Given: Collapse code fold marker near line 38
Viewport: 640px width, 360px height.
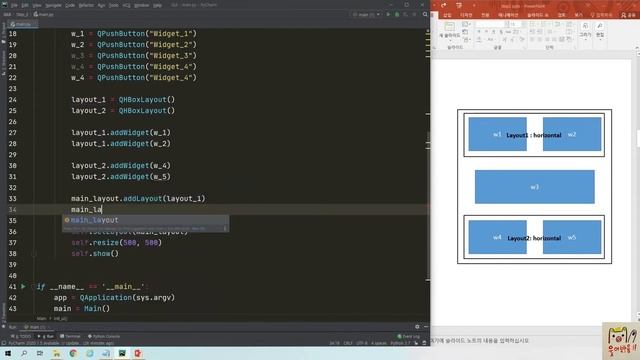Looking at the screenshot, I should 34,254.
